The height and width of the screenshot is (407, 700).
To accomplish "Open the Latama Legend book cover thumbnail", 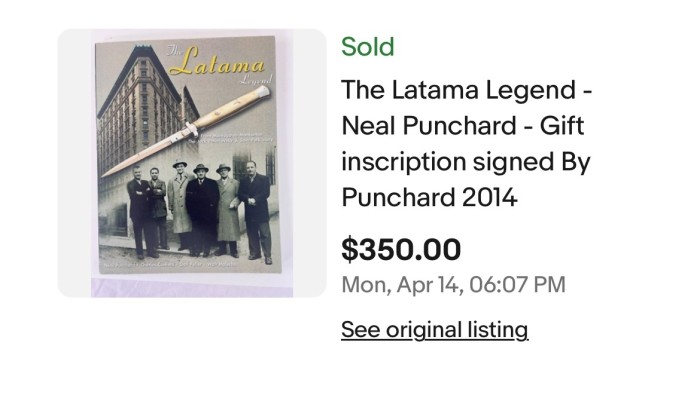I will 192,163.
